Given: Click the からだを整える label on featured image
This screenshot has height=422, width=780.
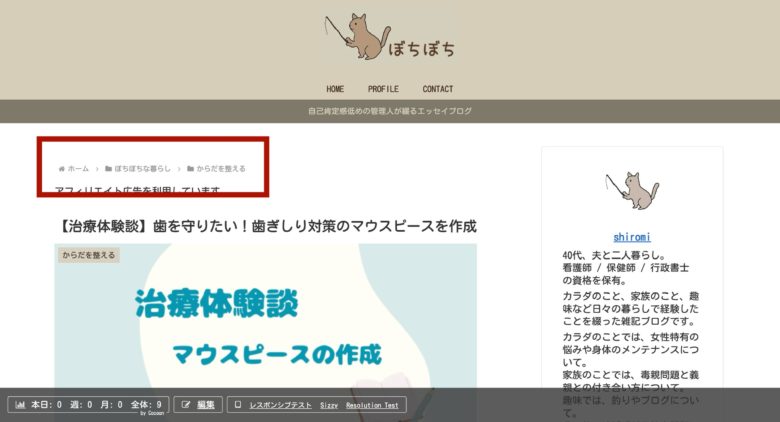Looking at the screenshot, I should tap(89, 255).
